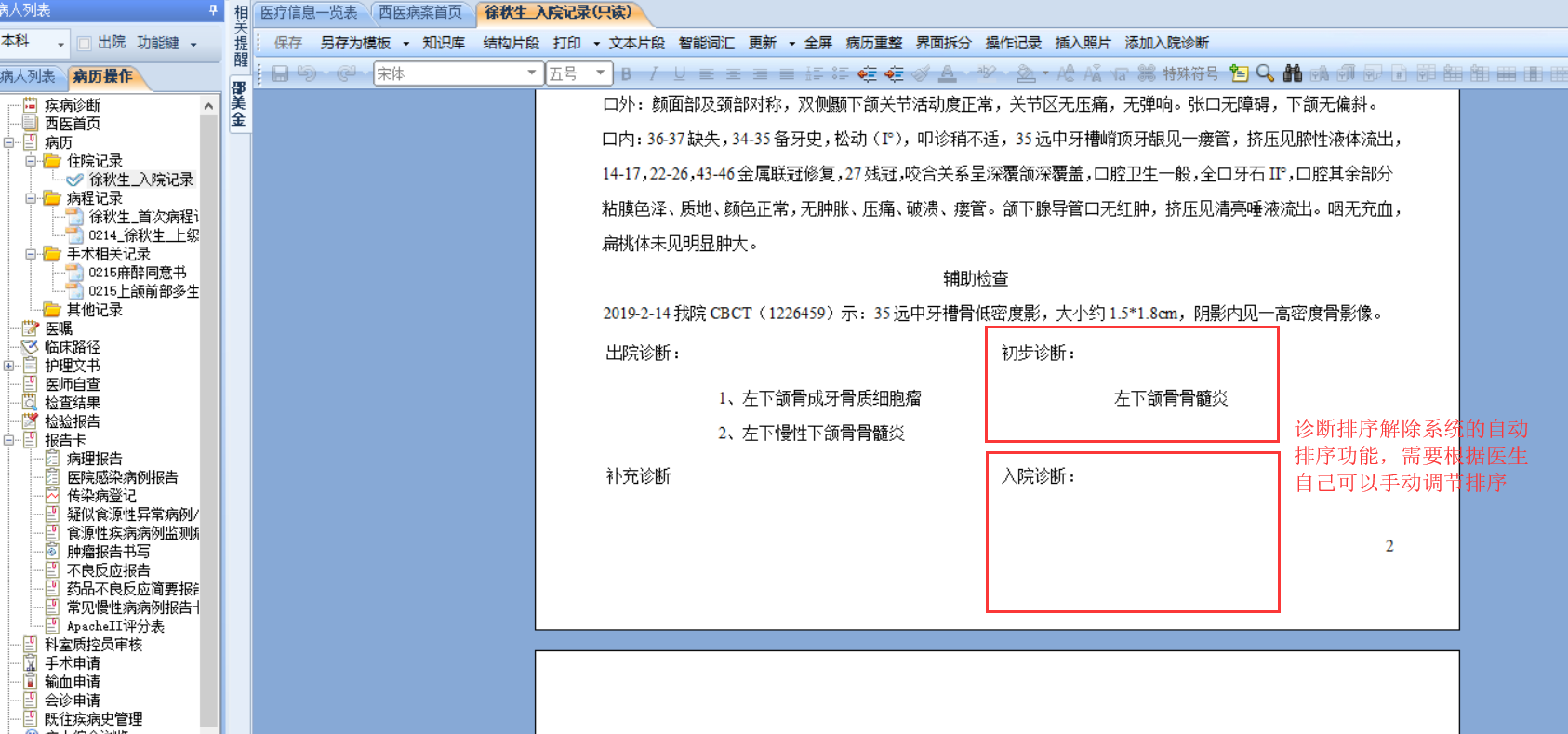
Task: Click the highlight pen icon
Action: tap(987, 73)
